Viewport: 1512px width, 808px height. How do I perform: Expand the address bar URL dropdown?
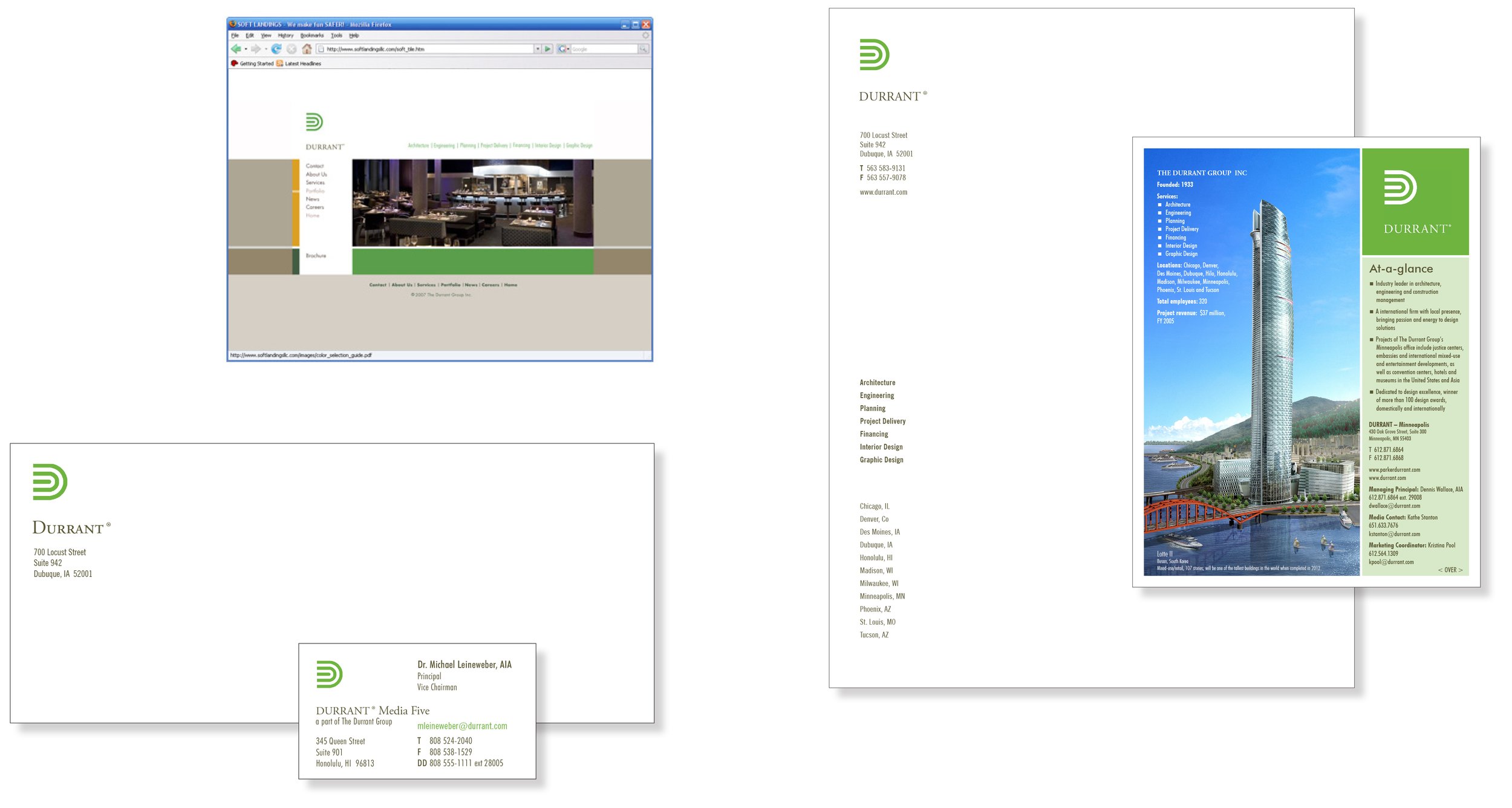(537, 49)
